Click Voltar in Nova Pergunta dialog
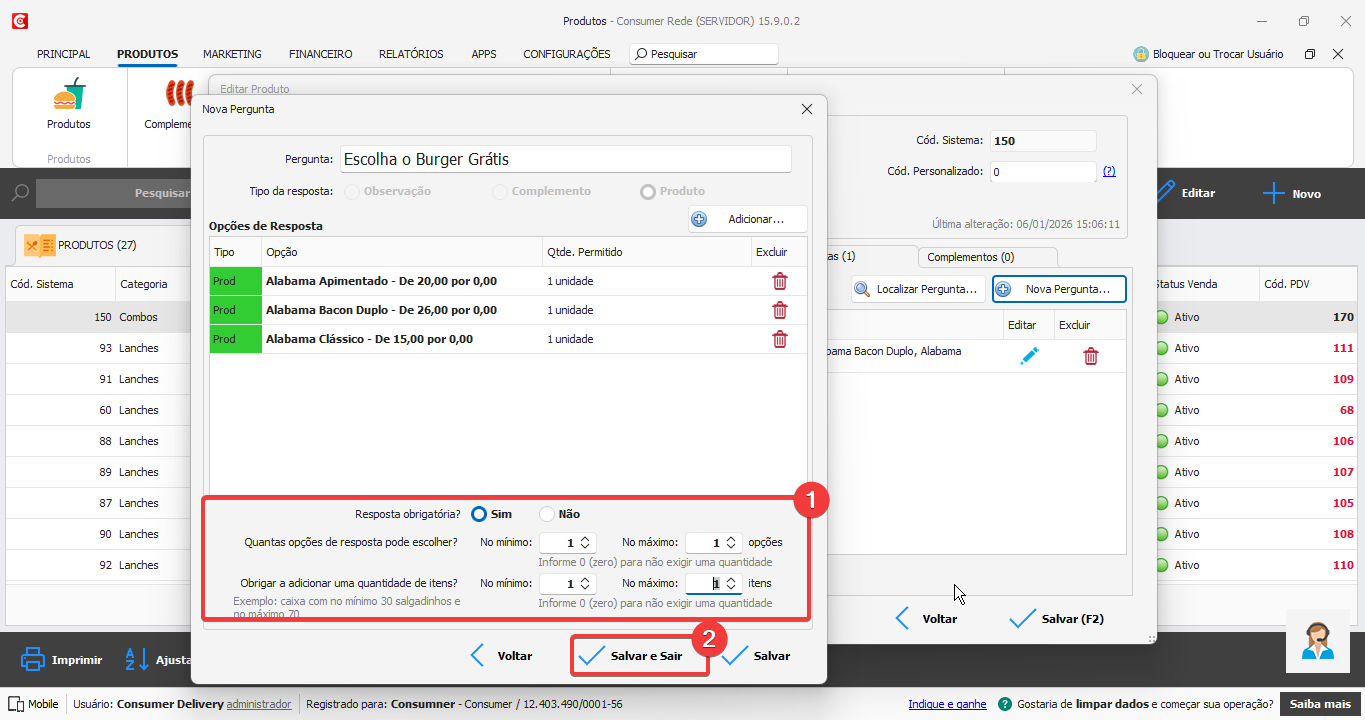Image resolution: width=1365 pixels, height=720 pixels. click(x=501, y=656)
